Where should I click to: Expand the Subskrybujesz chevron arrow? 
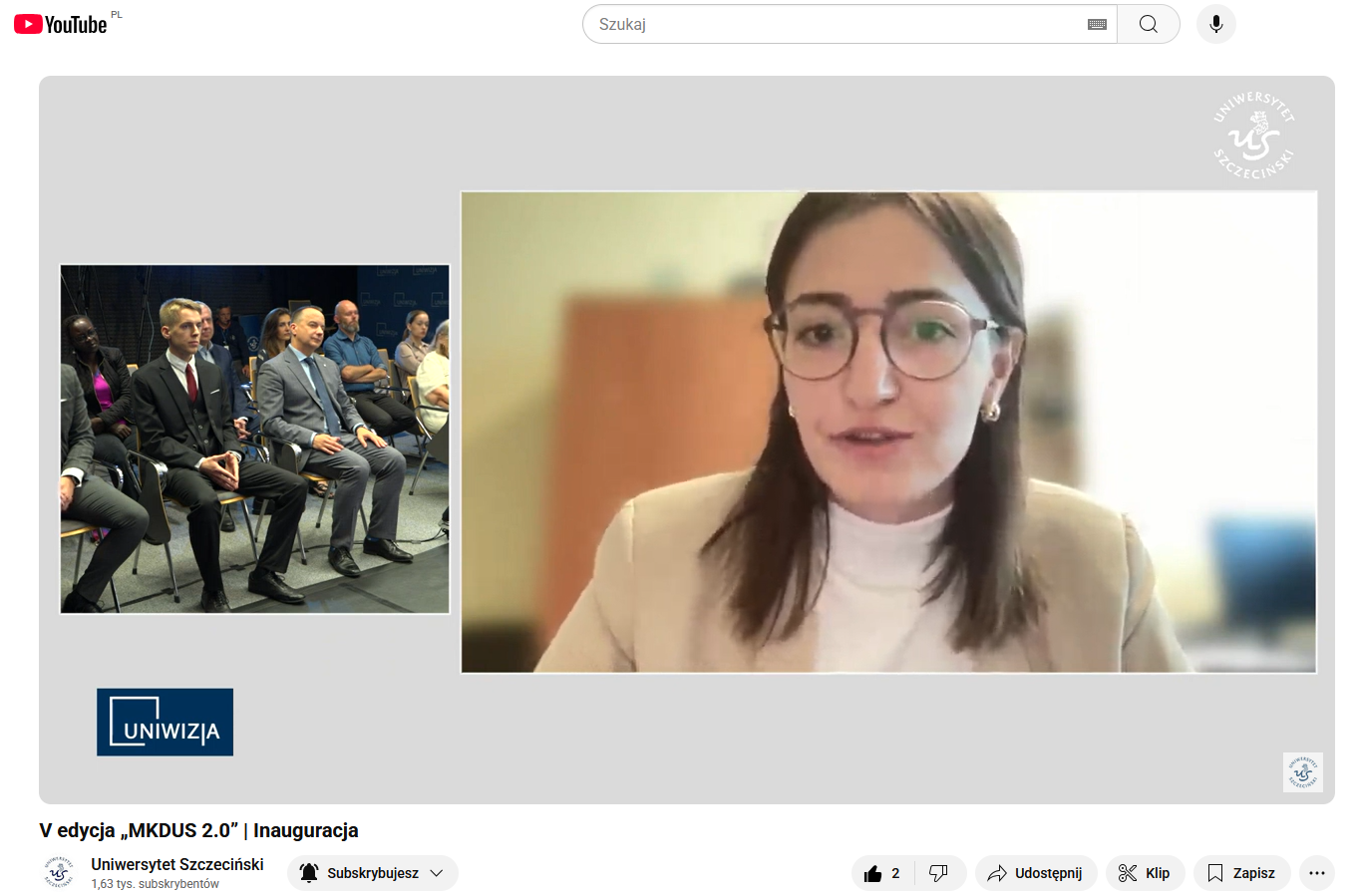click(x=437, y=873)
